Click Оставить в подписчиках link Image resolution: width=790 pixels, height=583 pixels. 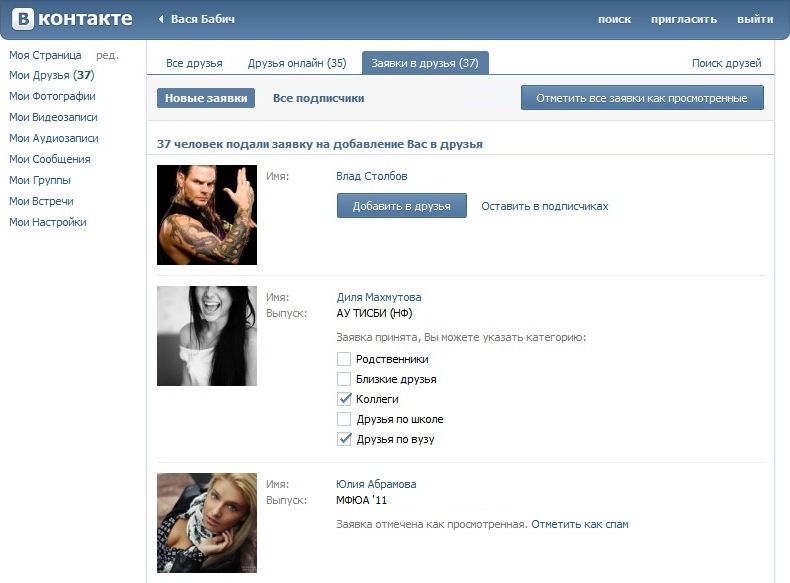coord(544,206)
